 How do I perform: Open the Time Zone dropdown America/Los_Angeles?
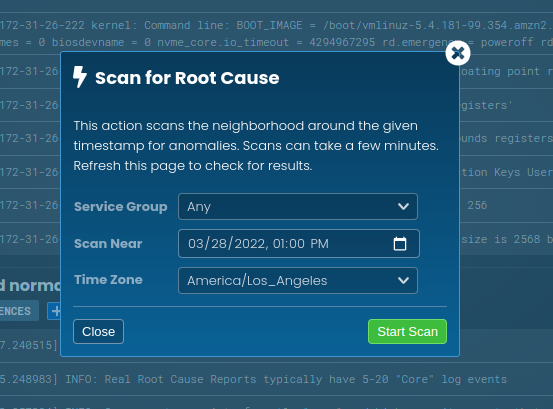tap(298, 281)
